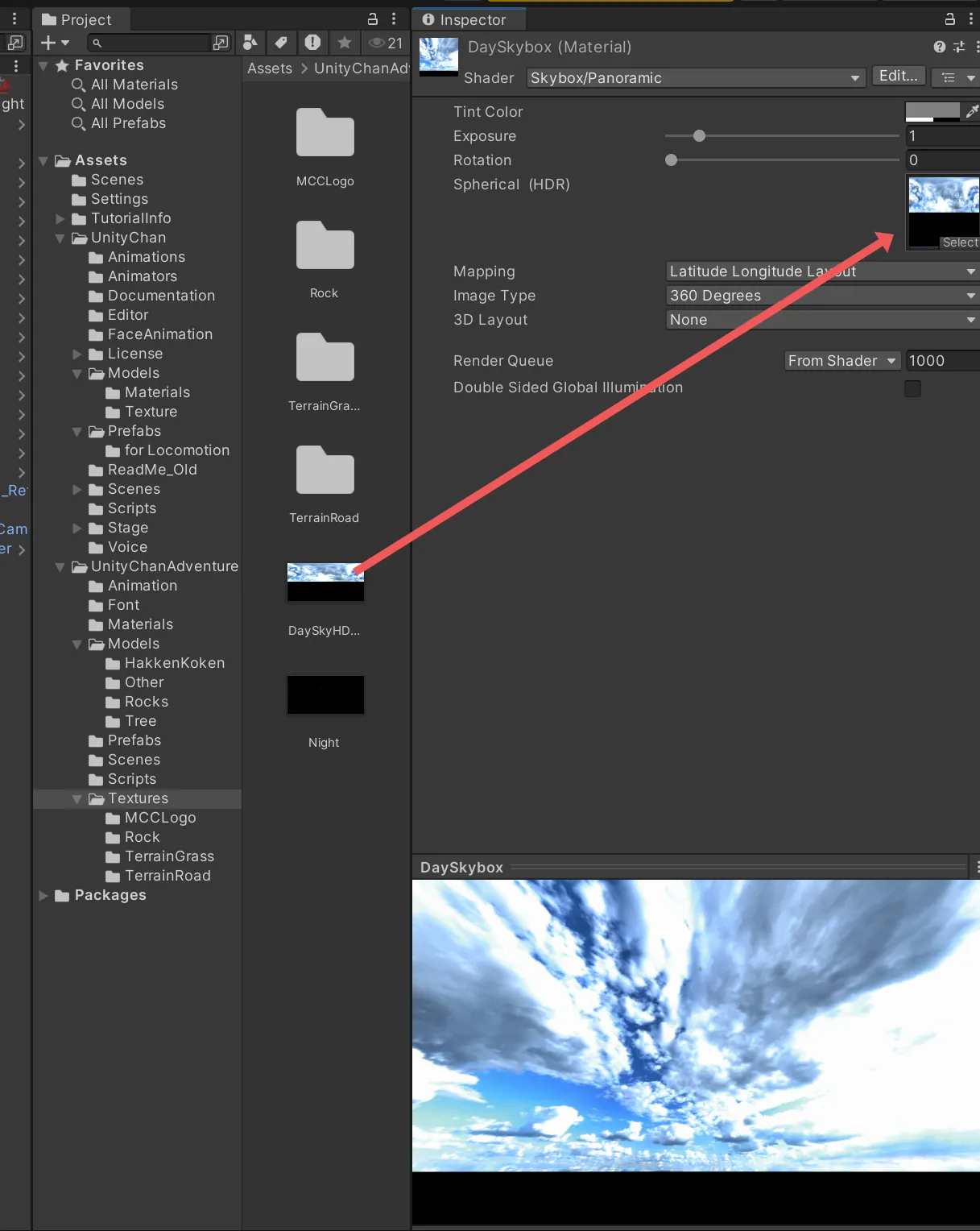Click Select on the Spherical HDR texture
This screenshot has width=980, height=1231.
(x=959, y=242)
